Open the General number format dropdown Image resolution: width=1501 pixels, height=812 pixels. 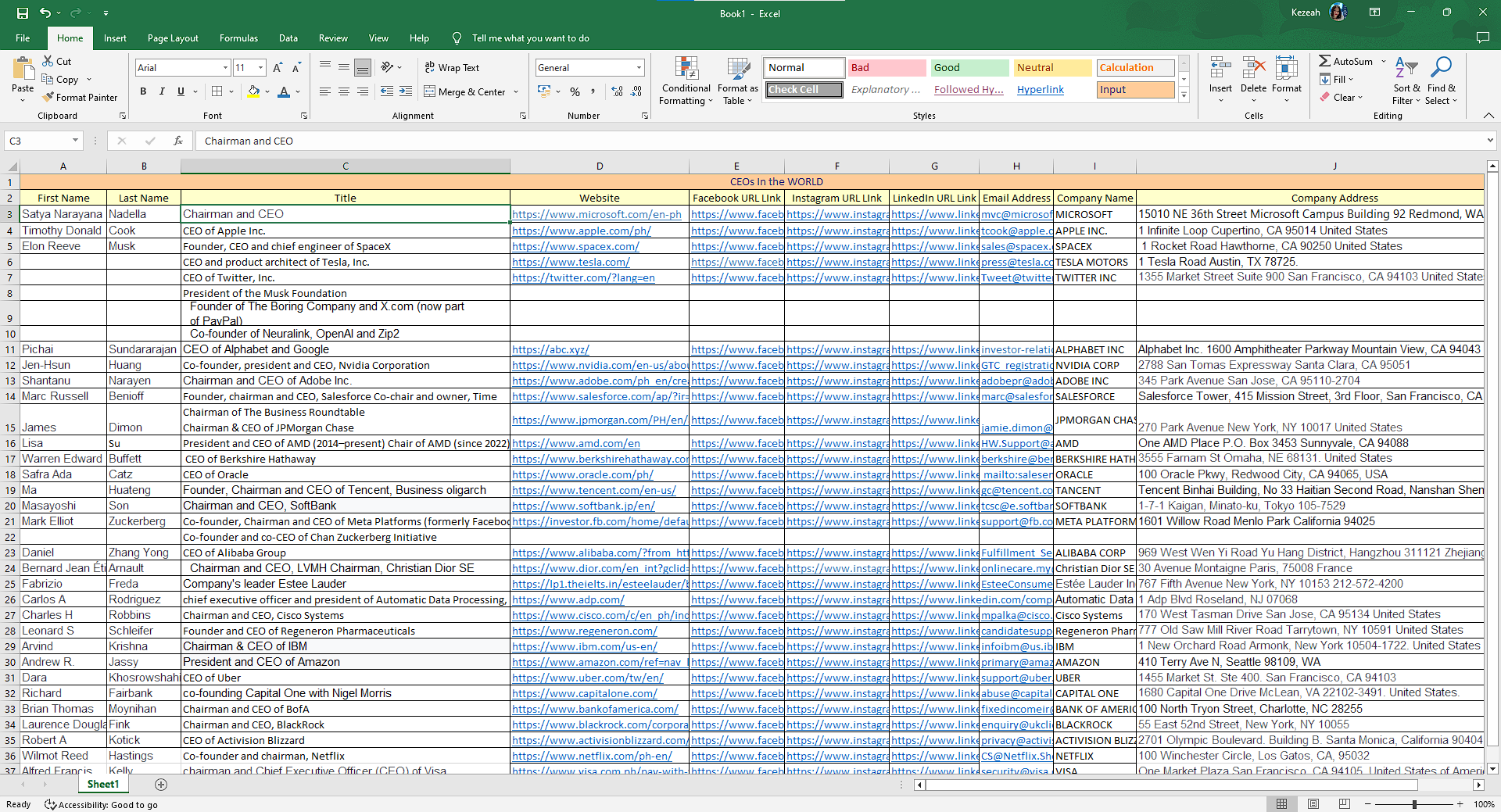[639, 68]
